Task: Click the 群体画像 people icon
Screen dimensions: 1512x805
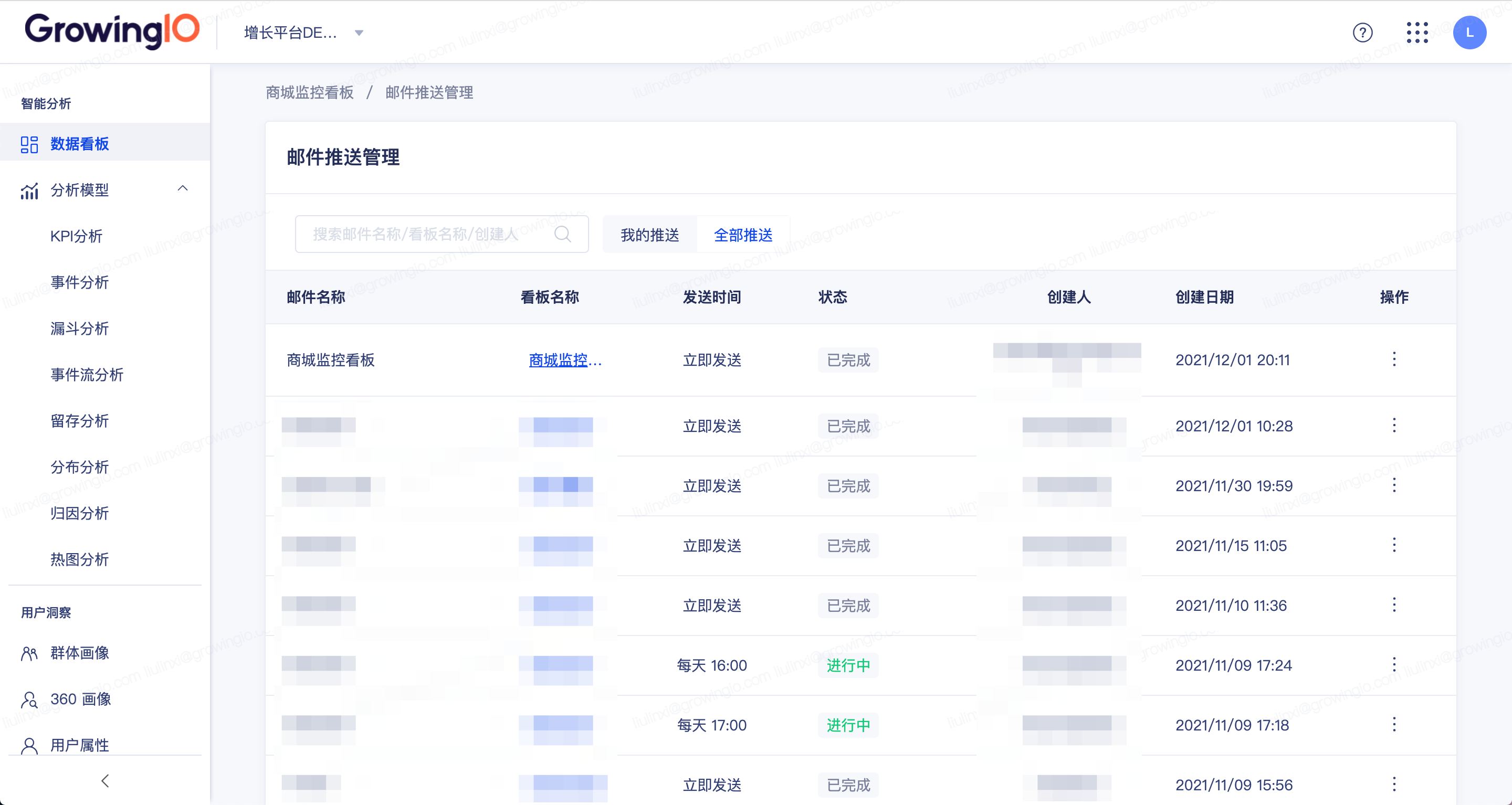Action: click(x=29, y=654)
